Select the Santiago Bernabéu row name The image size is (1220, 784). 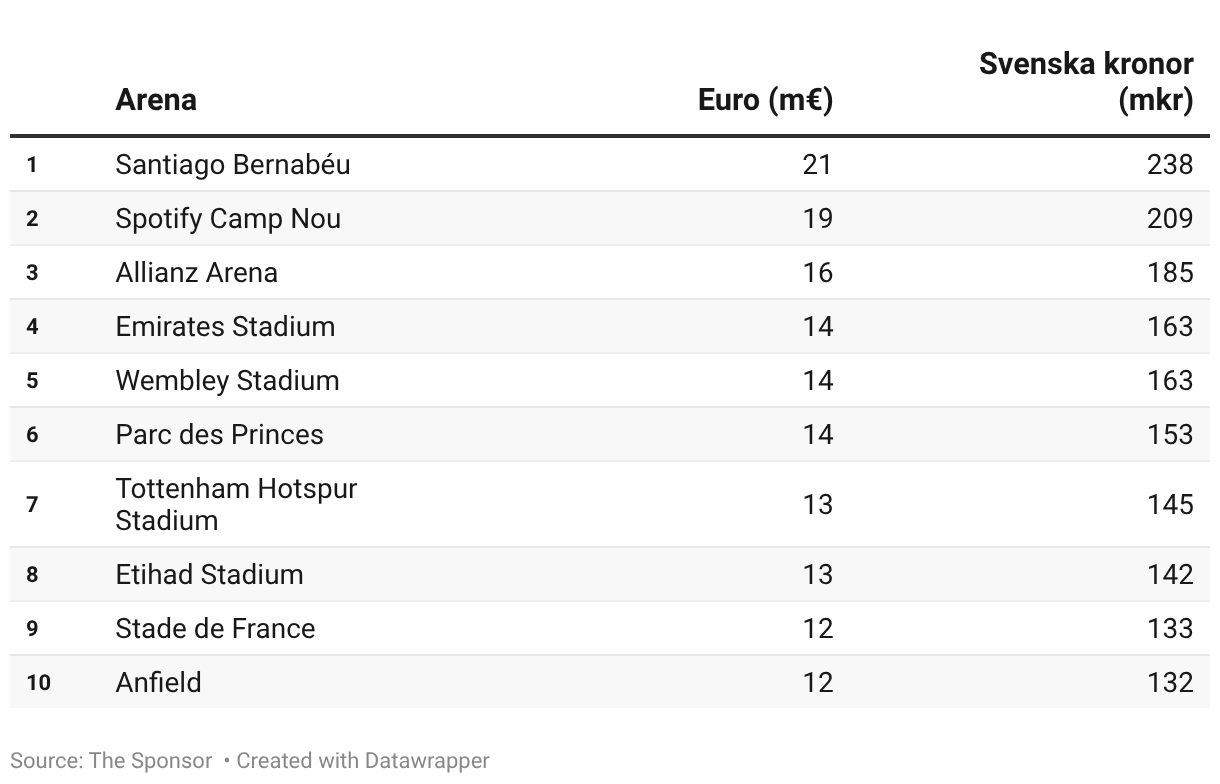click(233, 164)
